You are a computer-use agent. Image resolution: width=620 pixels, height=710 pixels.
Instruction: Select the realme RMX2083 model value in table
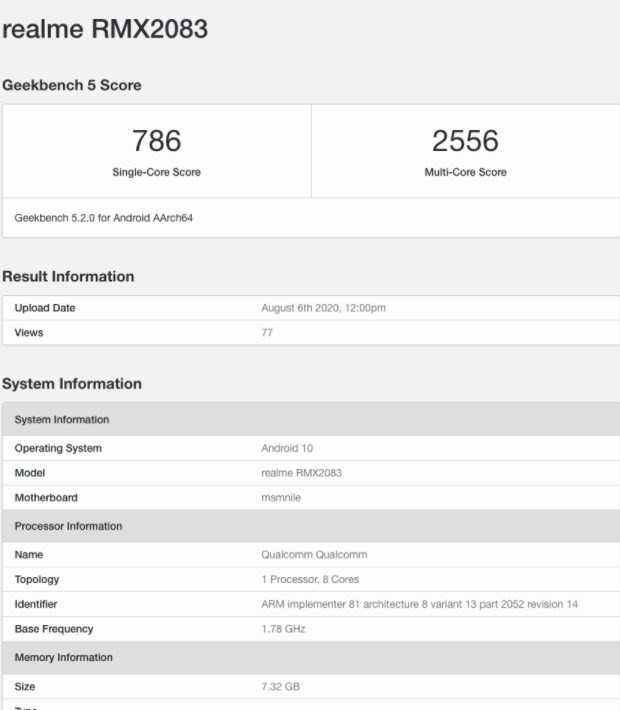[302, 473]
